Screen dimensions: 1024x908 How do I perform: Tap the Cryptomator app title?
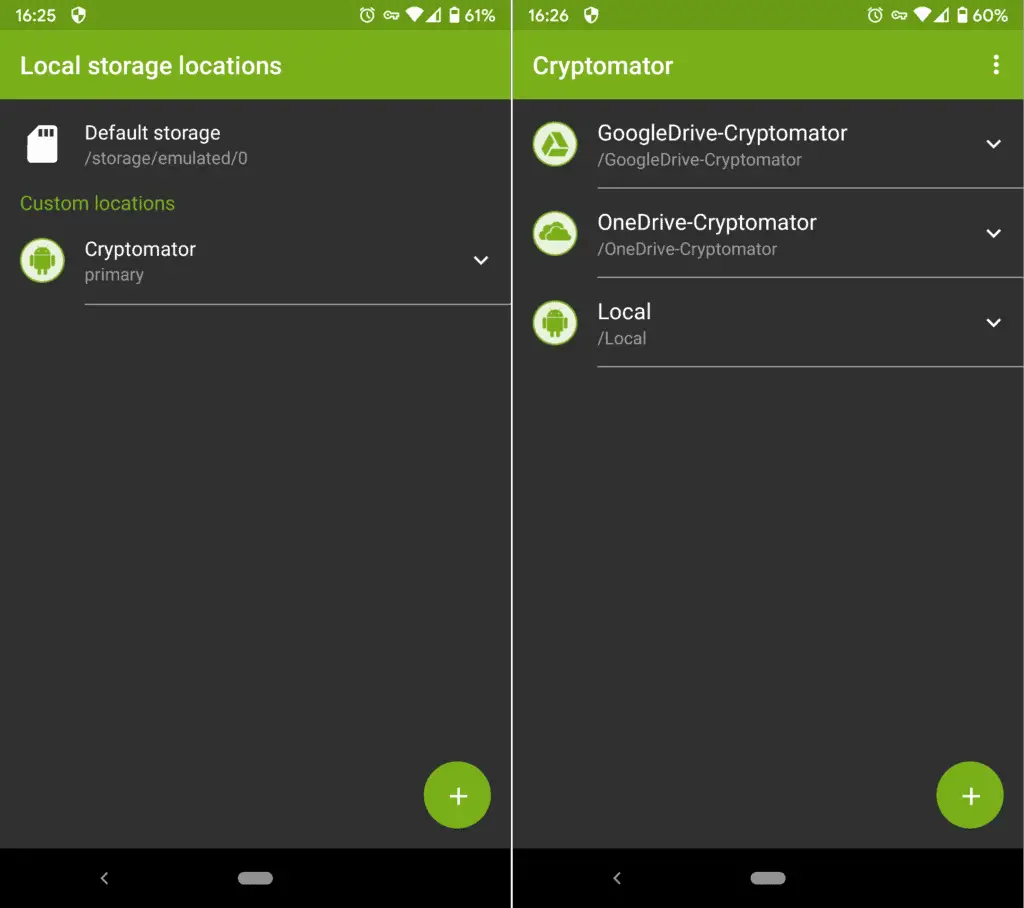[x=603, y=66]
